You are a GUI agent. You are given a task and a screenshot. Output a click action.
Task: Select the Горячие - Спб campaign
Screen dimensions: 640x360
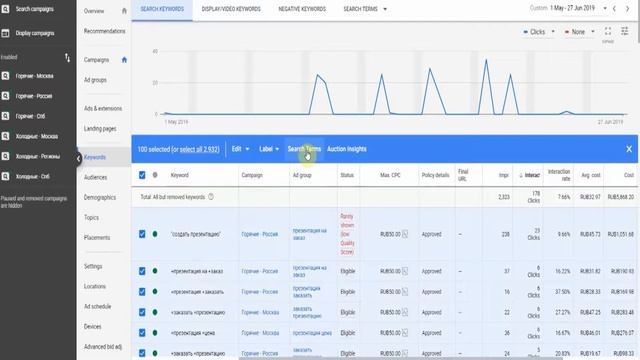tap(30, 116)
